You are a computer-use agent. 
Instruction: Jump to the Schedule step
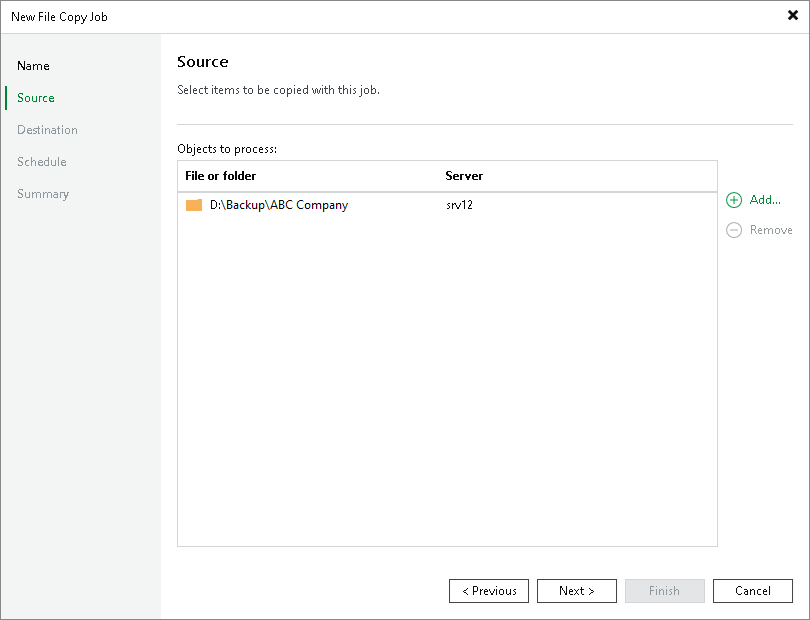[x=41, y=162]
